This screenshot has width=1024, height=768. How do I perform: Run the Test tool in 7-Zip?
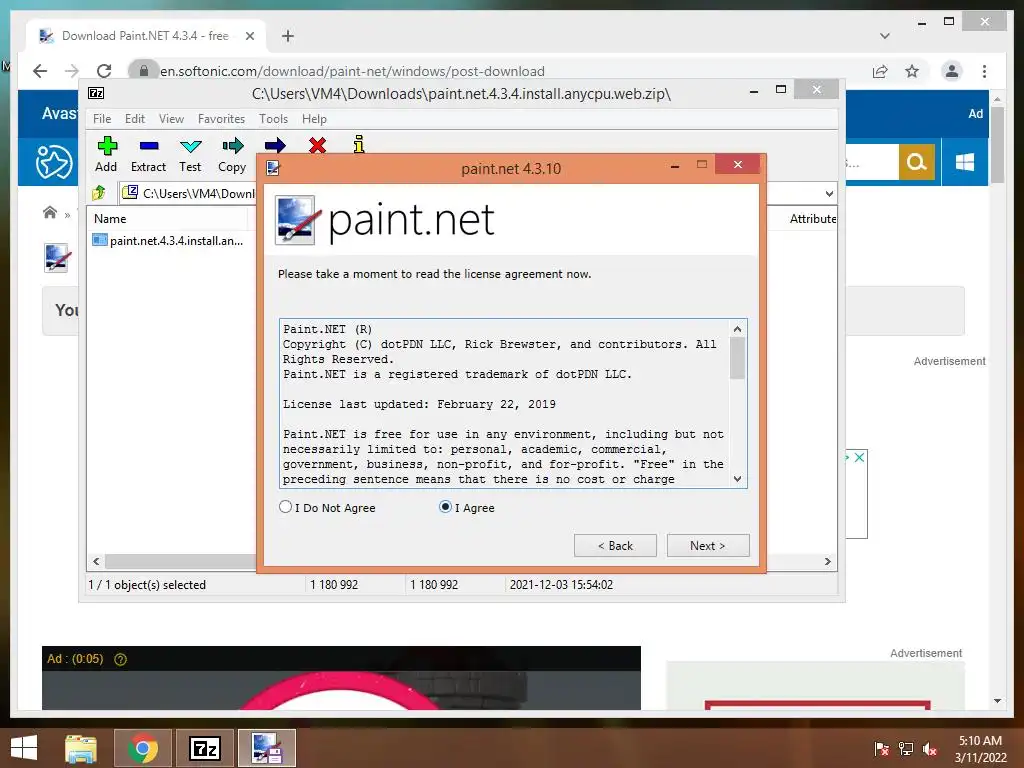click(x=190, y=154)
